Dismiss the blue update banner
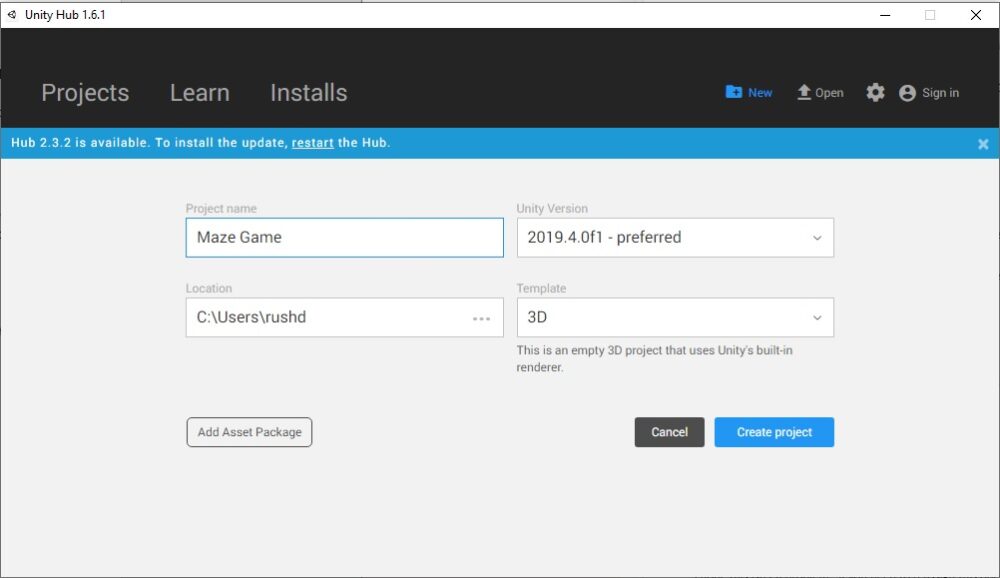The width and height of the screenshot is (1000, 578). pyautogui.click(x=983, y=144)
